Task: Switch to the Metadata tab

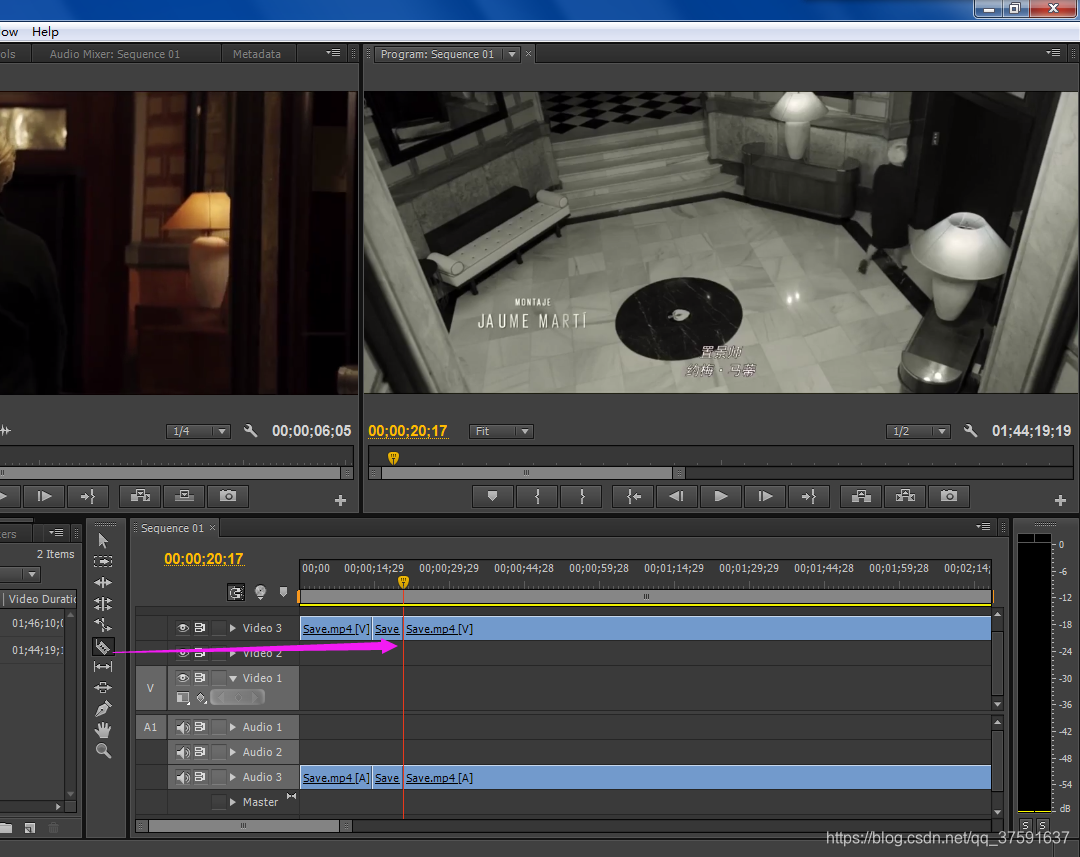Action: pyautogui.click(x=257, y=54)
